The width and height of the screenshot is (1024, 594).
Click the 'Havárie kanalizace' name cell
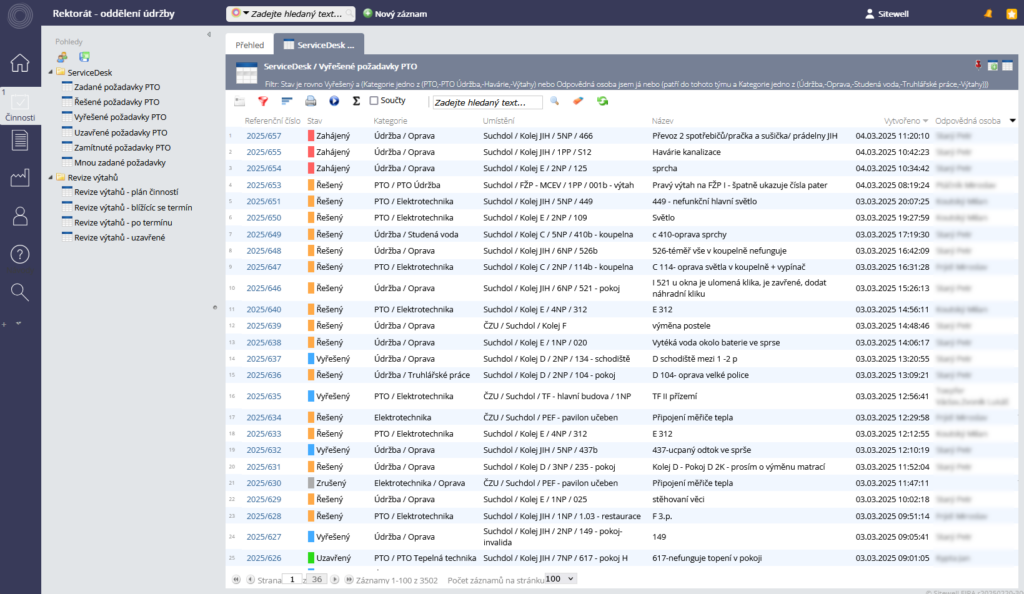686,152
